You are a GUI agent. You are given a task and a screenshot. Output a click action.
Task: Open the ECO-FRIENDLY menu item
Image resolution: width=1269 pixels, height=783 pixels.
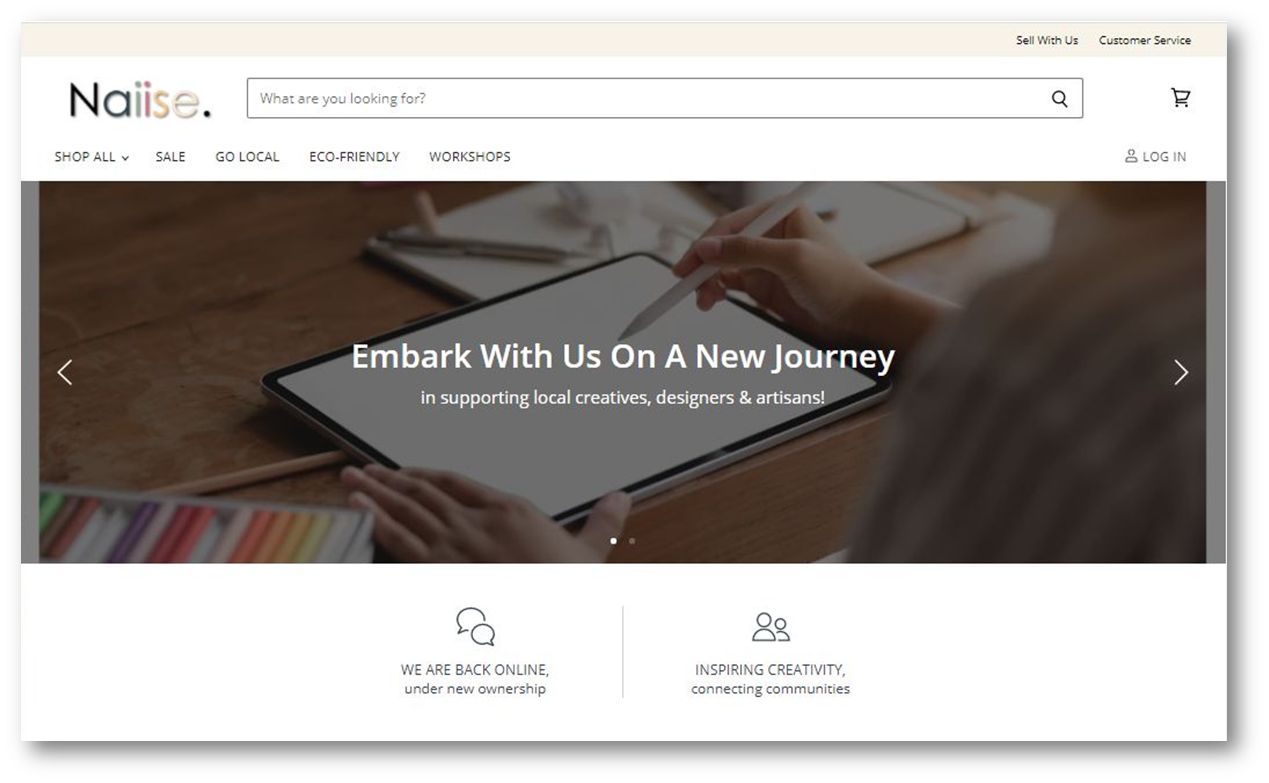coord(354,157)
